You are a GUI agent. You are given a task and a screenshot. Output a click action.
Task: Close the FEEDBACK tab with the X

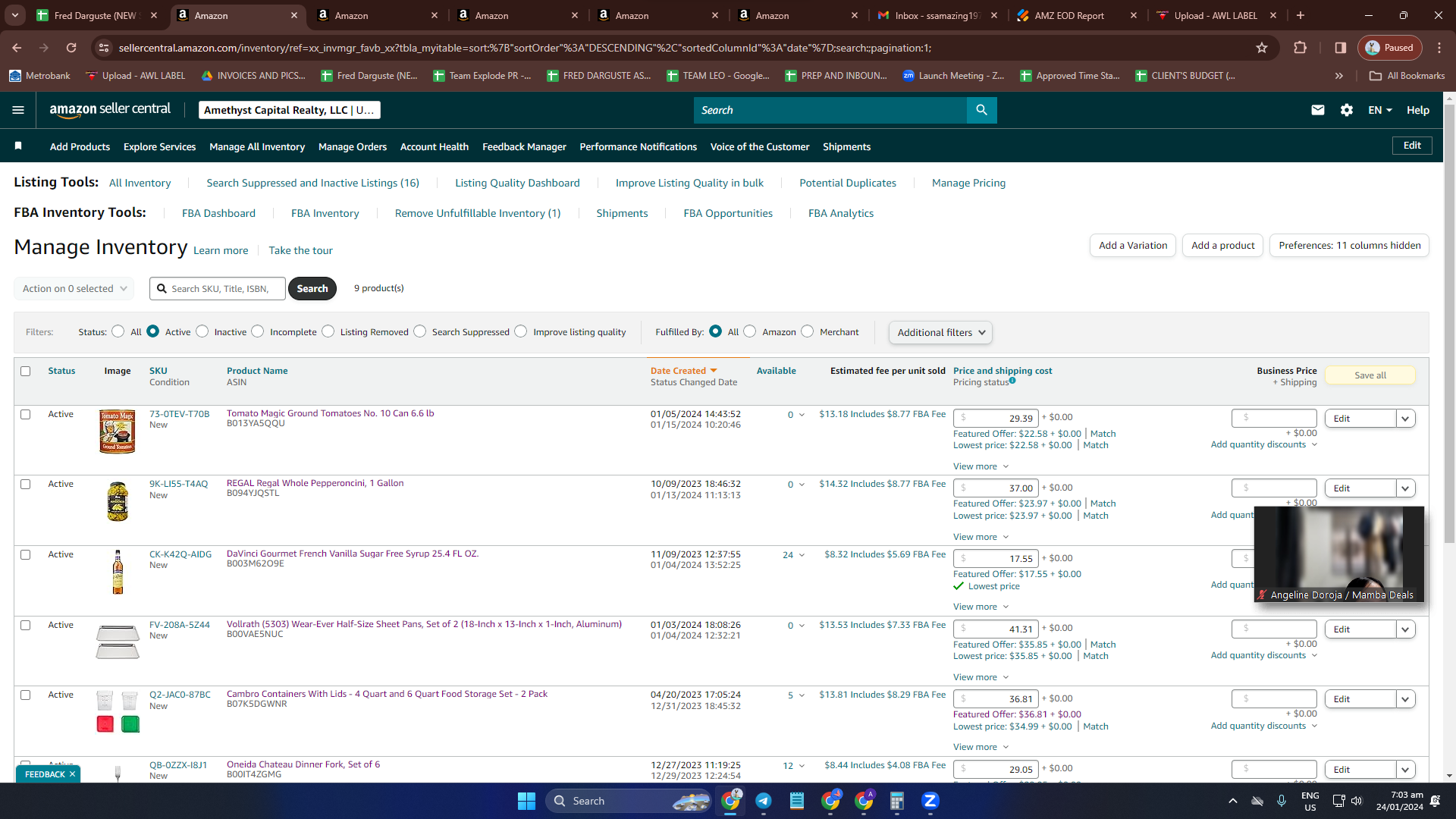(x=72, y=774)
